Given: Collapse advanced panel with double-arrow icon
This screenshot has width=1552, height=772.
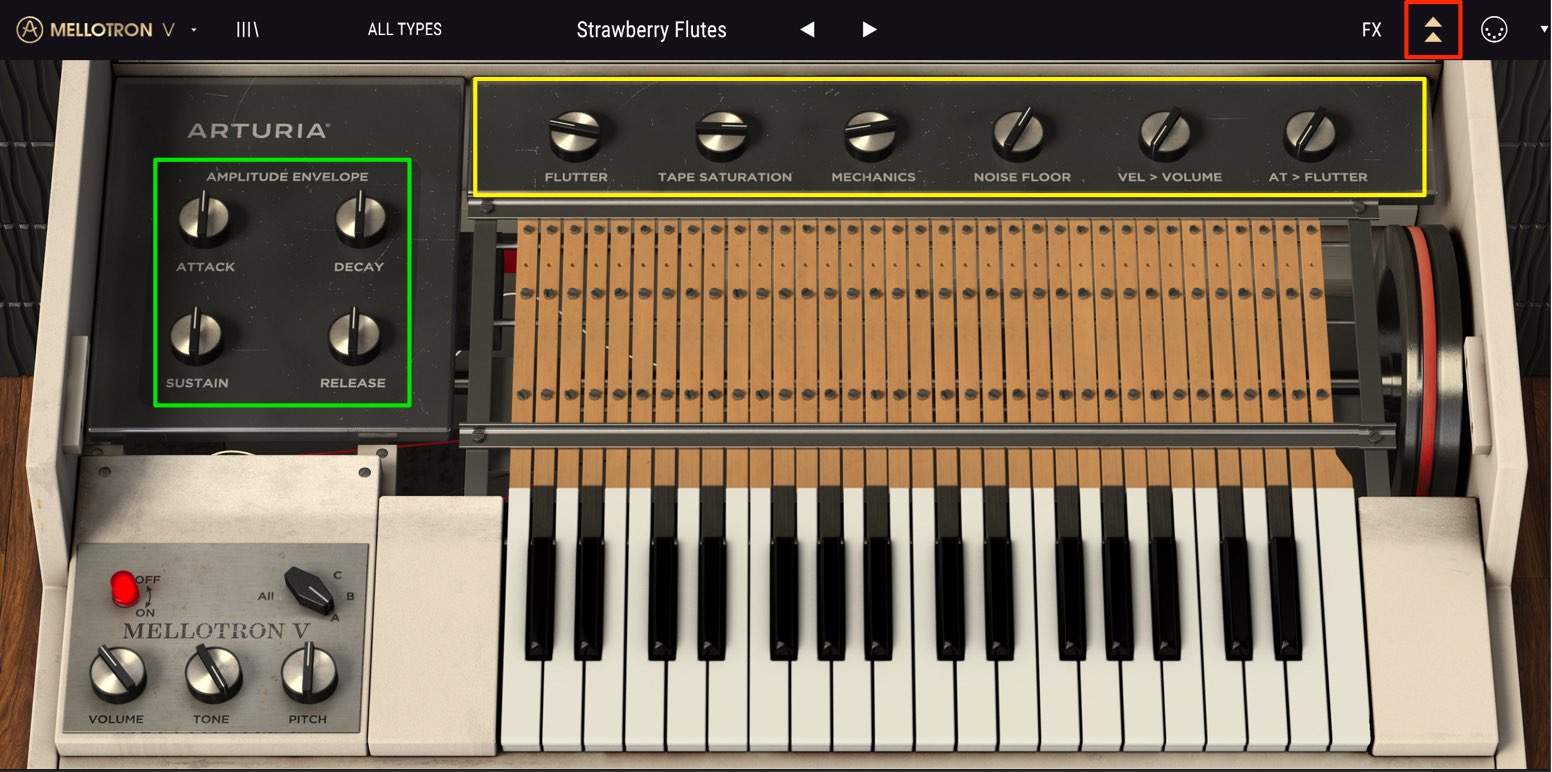Looking at the screenshot, I should 1433,30.
